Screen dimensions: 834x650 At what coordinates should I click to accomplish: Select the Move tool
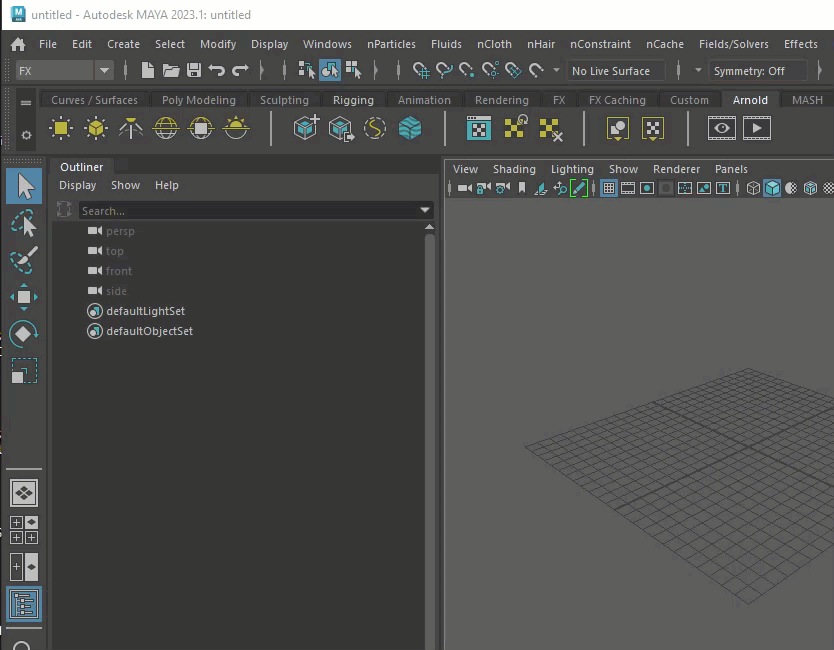tap(22, 296)
